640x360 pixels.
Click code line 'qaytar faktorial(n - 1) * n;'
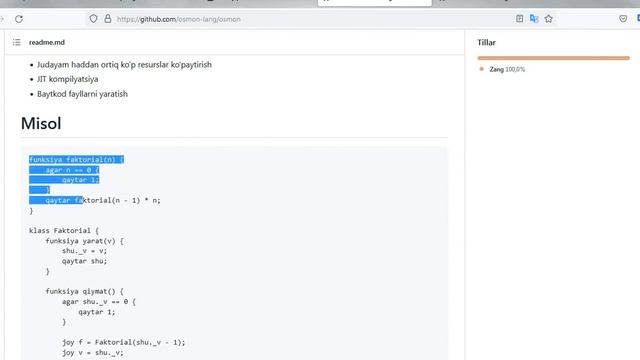tap(103, 200)
